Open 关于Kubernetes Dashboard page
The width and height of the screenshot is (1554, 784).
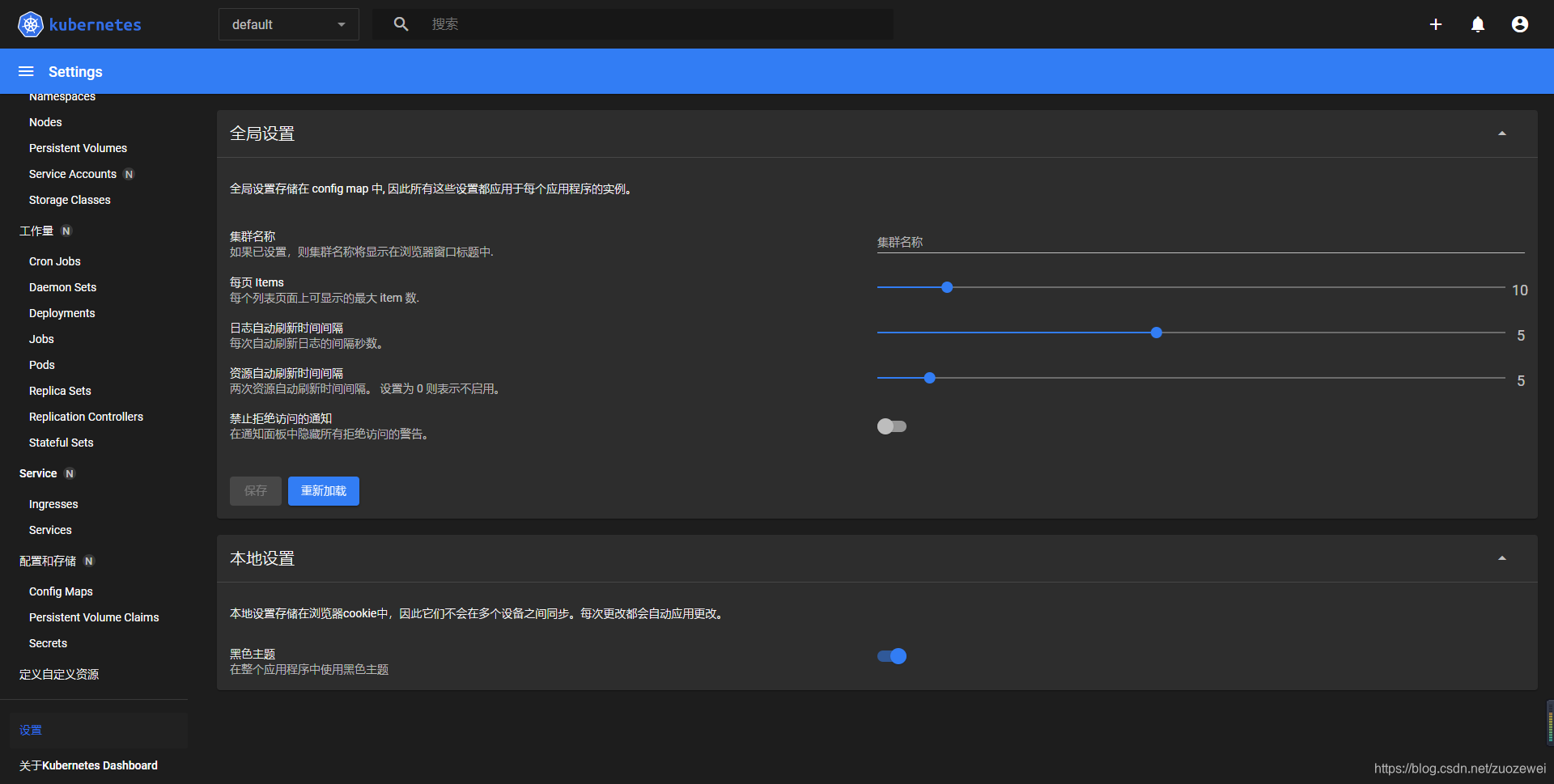click(88, 765)
